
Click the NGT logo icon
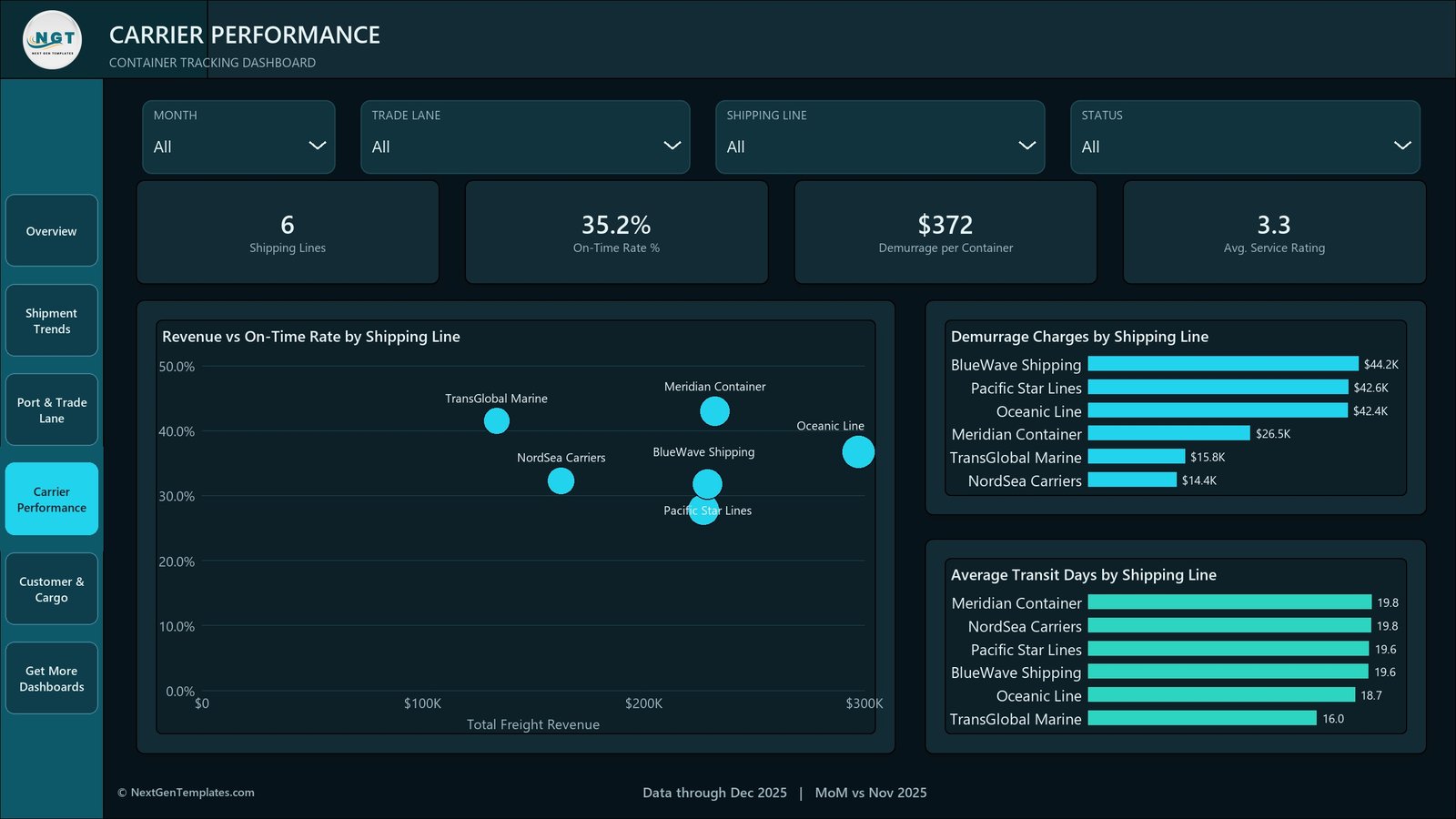pyautogui.click(x=52, y=39)
